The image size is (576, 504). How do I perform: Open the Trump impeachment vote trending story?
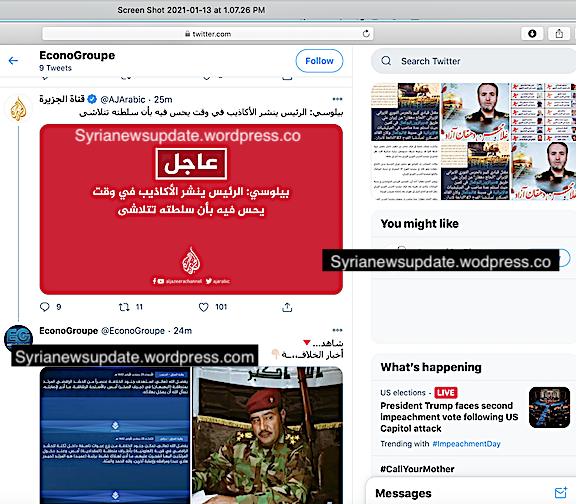tap(449, 417)
